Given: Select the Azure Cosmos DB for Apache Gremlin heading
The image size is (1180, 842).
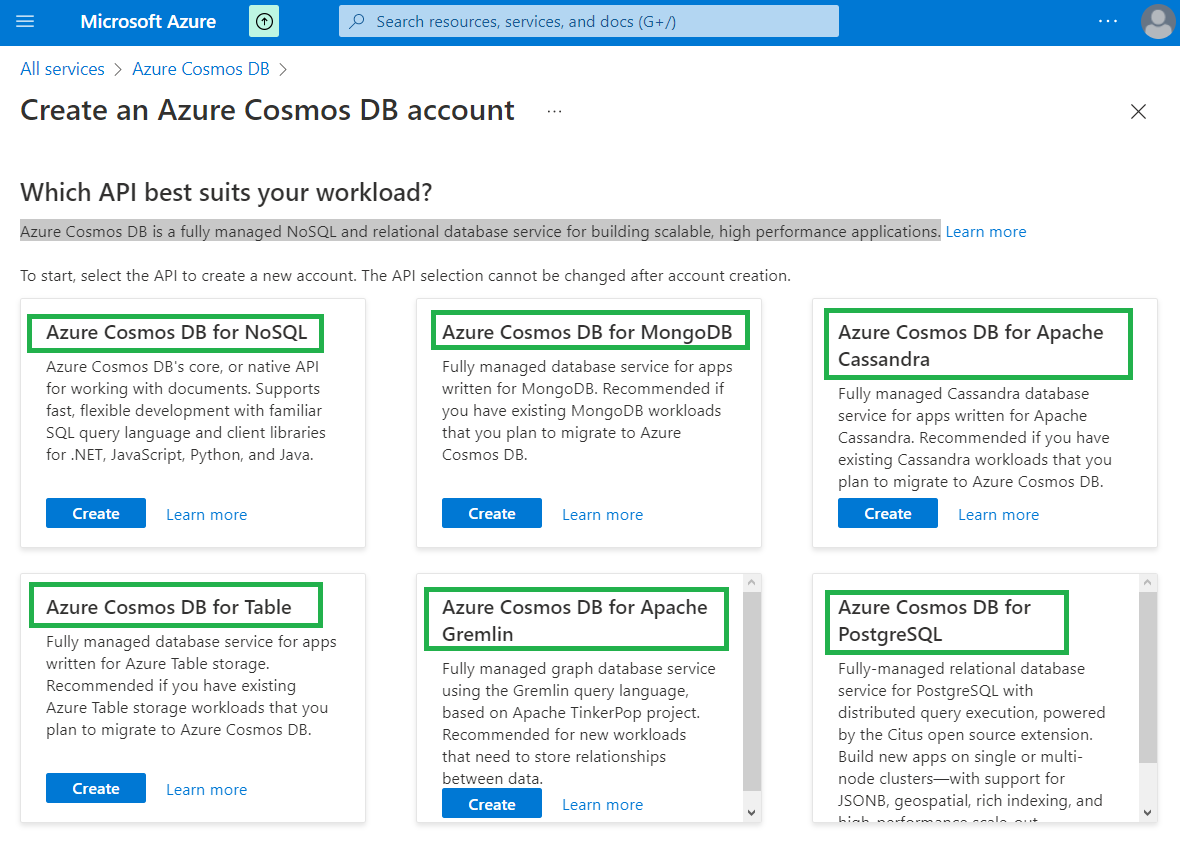Looking at the screenshot, I should pos(575,620).
